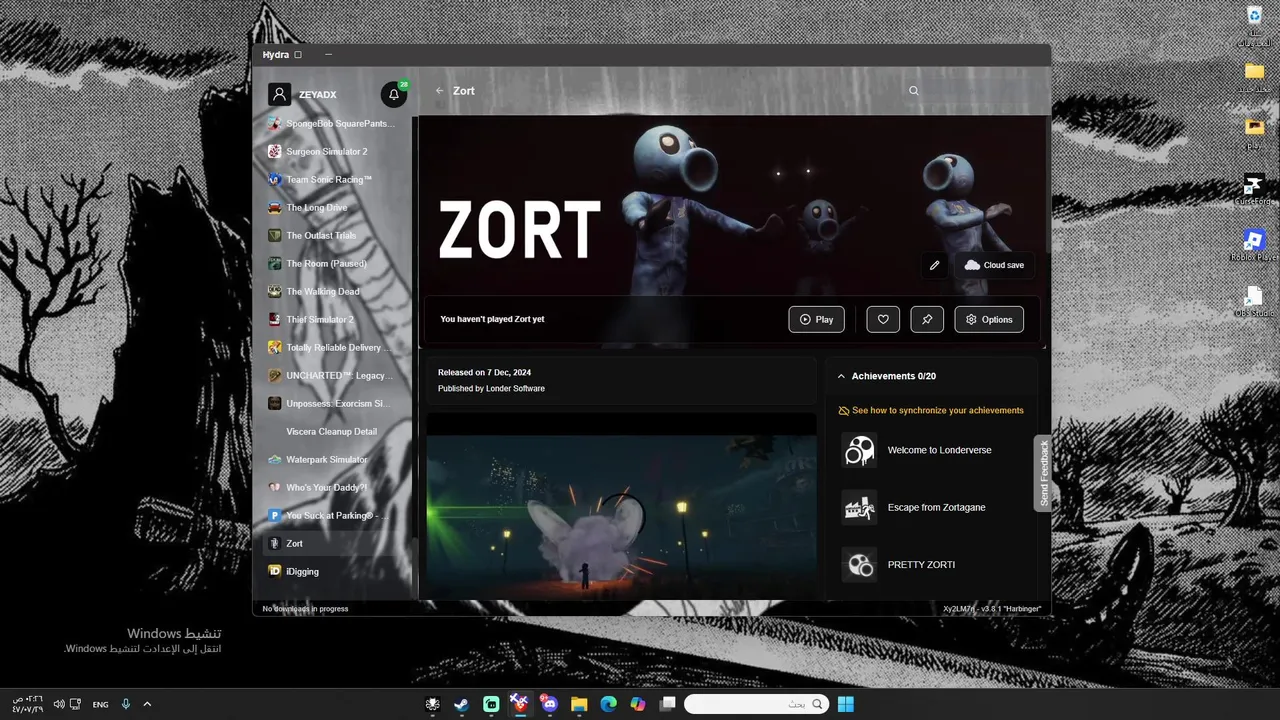Go back using the arrow beside Zort

[439, 90]
